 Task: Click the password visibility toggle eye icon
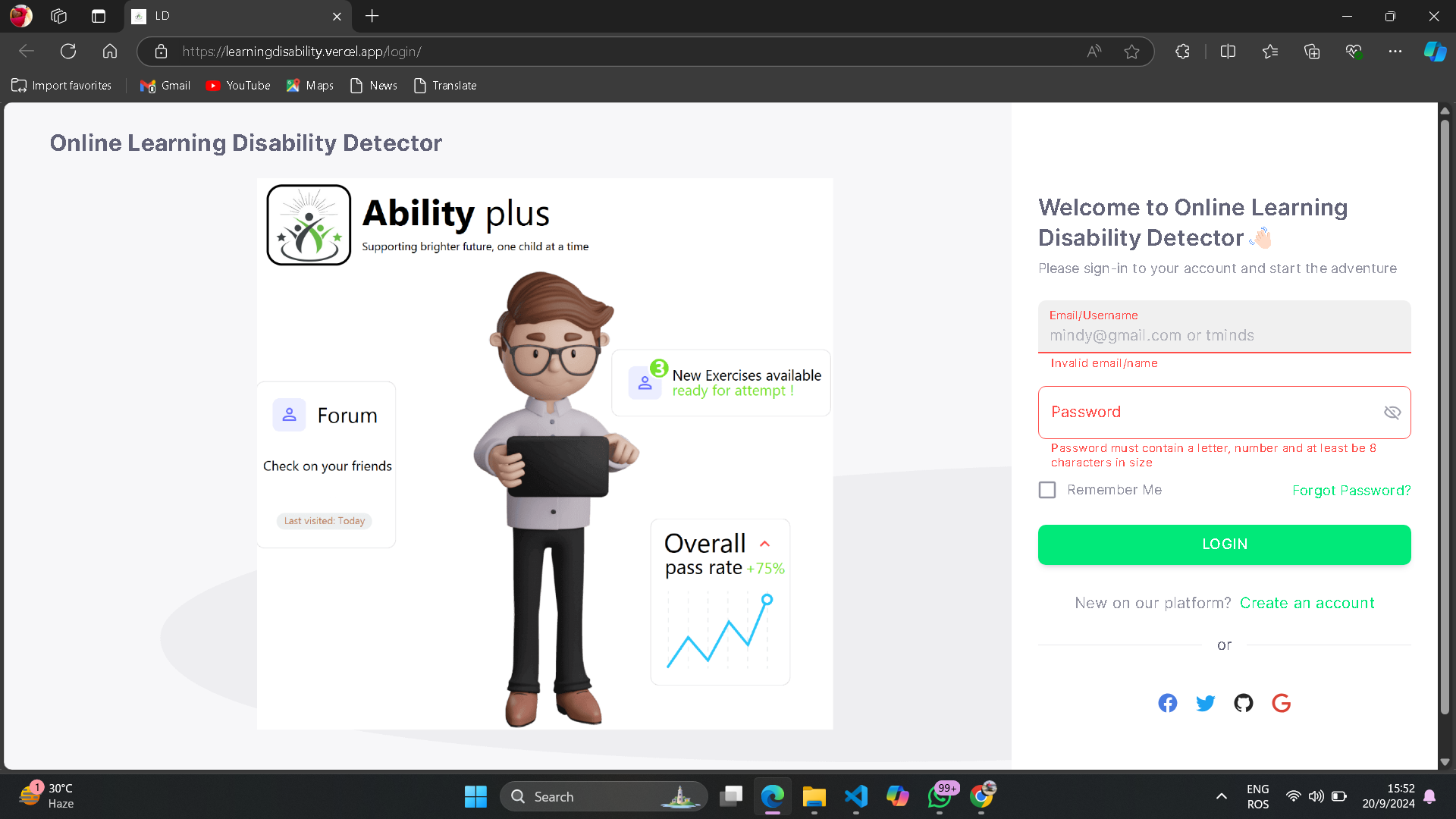[x=1391, y=412]
